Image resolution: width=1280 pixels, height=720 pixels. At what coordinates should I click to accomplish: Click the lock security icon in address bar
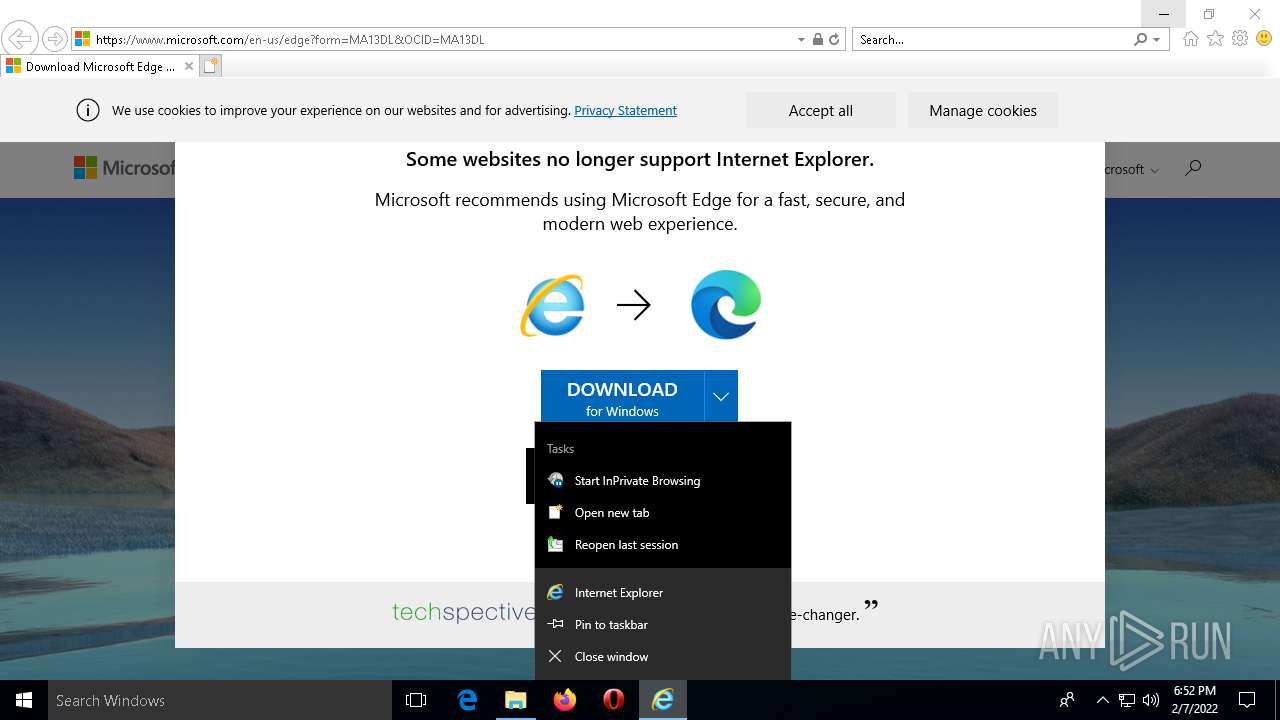click(818, 40)
